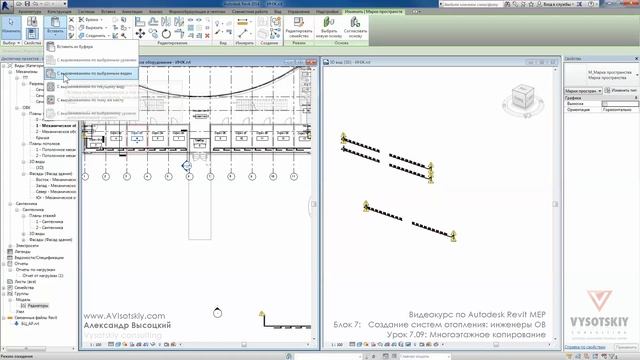The width and height of the screenshot is (640, 360).
Task: Click the Применить button in Properties
Action: point(626,347)
